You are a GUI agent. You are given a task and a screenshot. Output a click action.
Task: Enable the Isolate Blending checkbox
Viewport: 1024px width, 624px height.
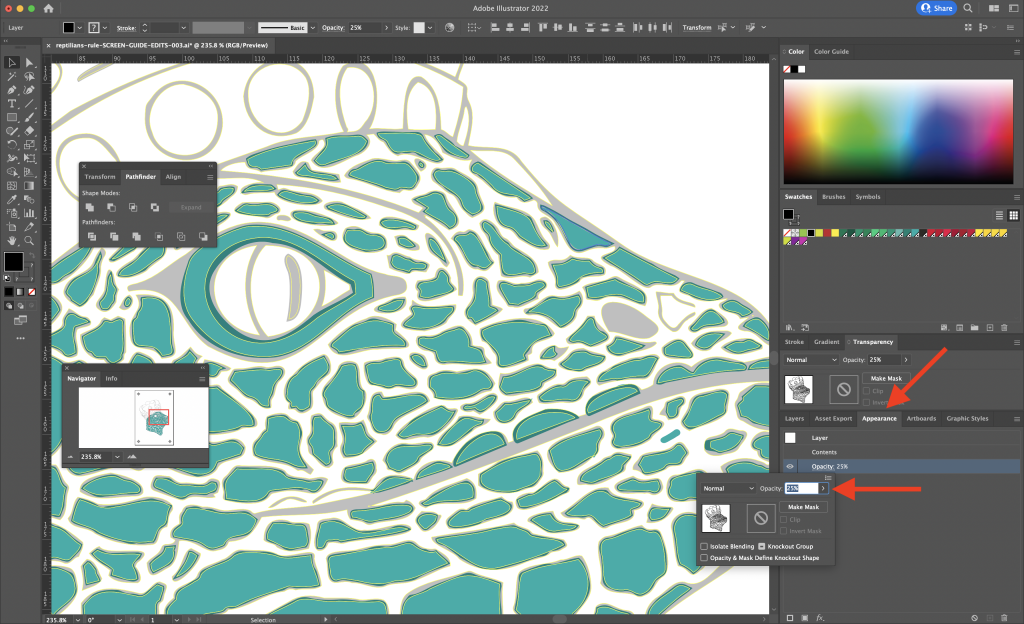tap(704, 547)
